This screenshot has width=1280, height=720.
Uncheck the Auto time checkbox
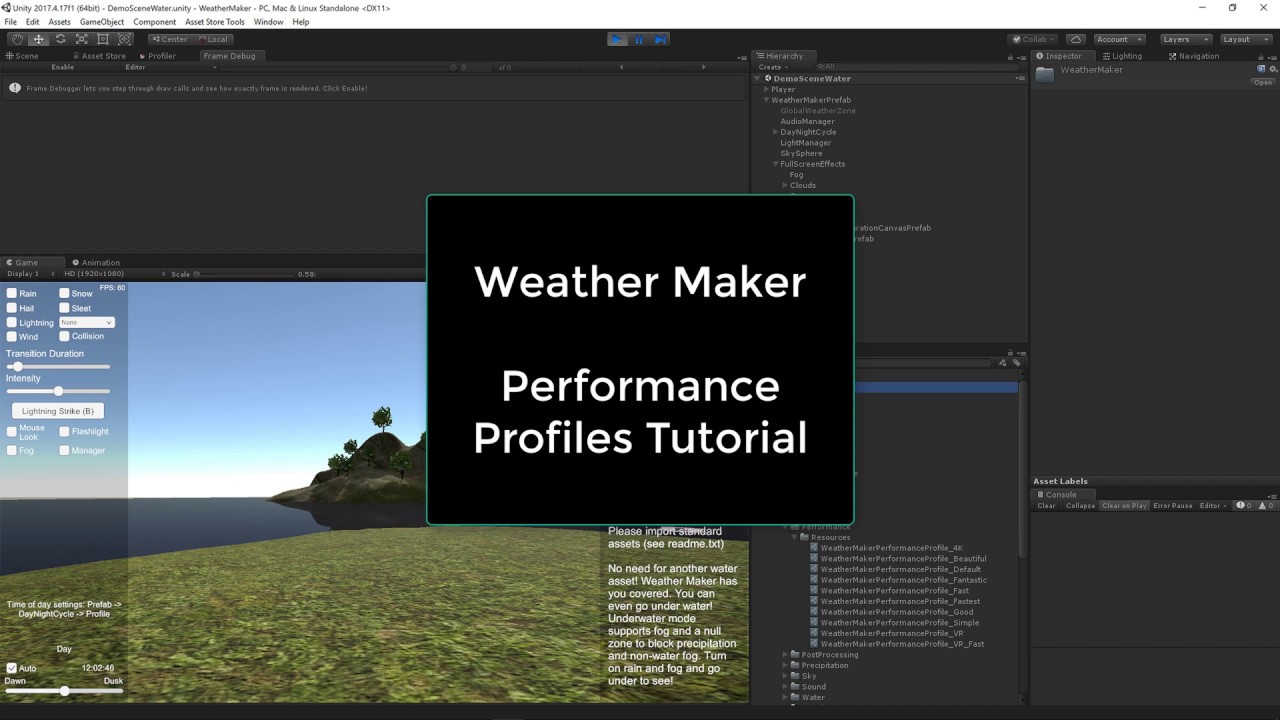pyautogui.click(x=12, y=668)
